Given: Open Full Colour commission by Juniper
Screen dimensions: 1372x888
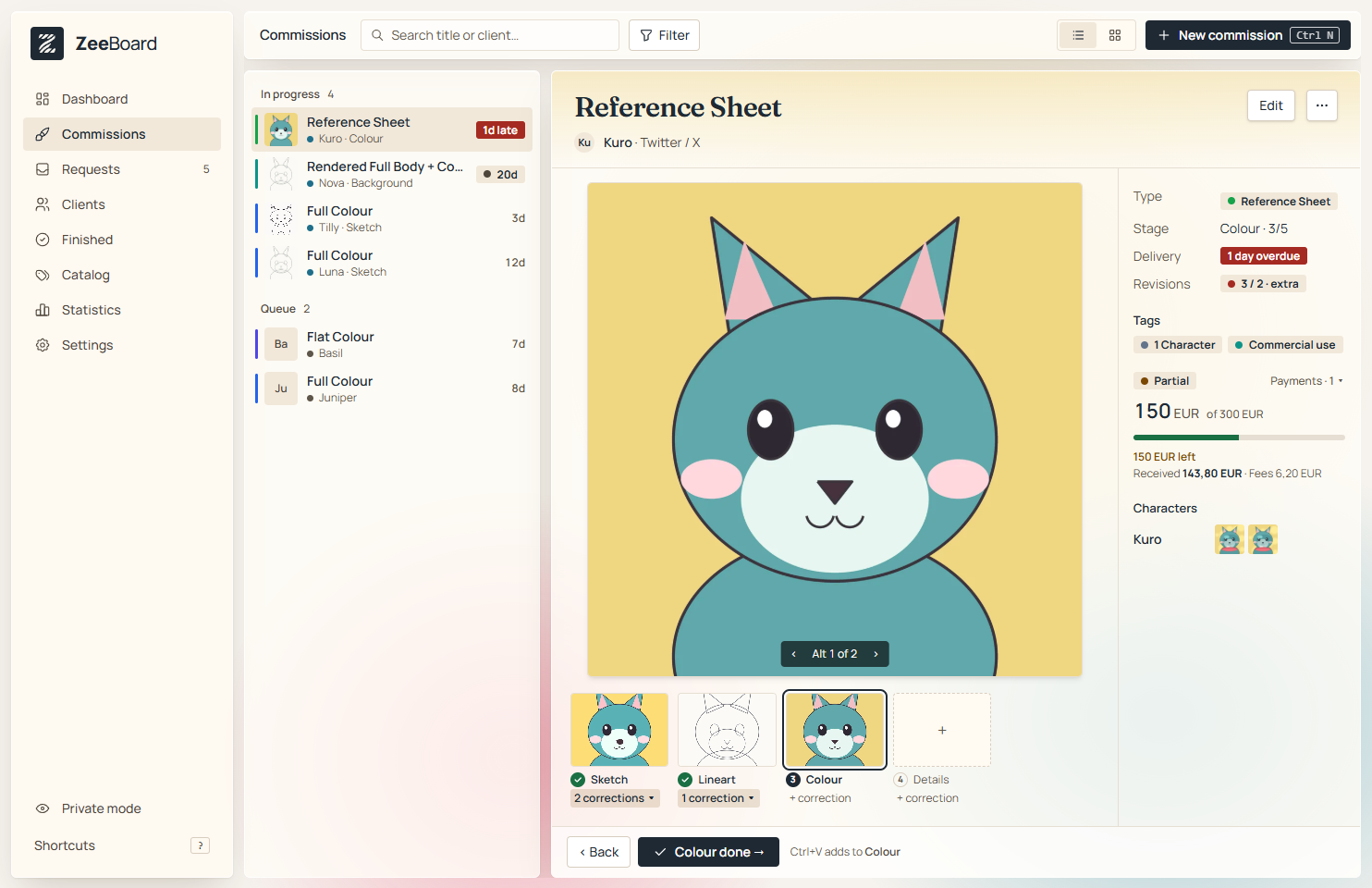Looking at the screenshot, I should click(394, 388).
